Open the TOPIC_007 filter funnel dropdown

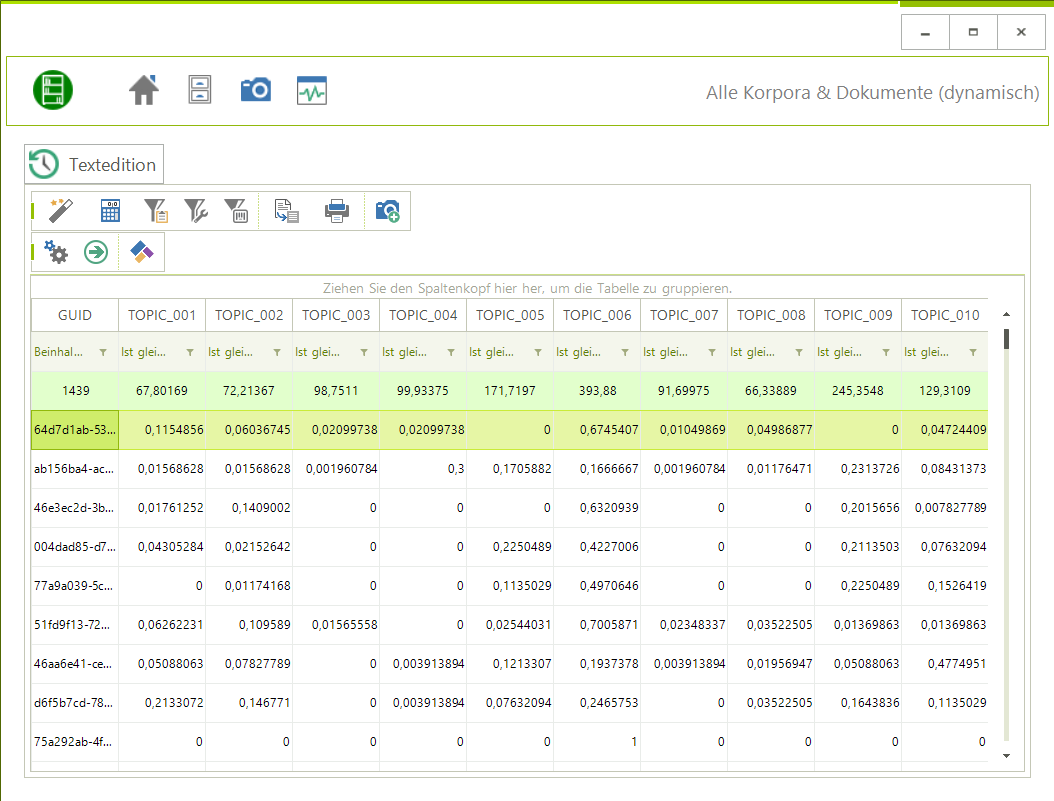(x=712, y=352)
